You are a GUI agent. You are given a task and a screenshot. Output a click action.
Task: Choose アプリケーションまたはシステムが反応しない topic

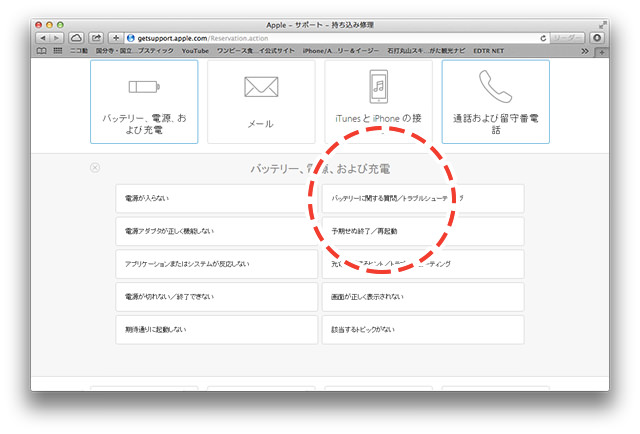click(x=216, y=264)
